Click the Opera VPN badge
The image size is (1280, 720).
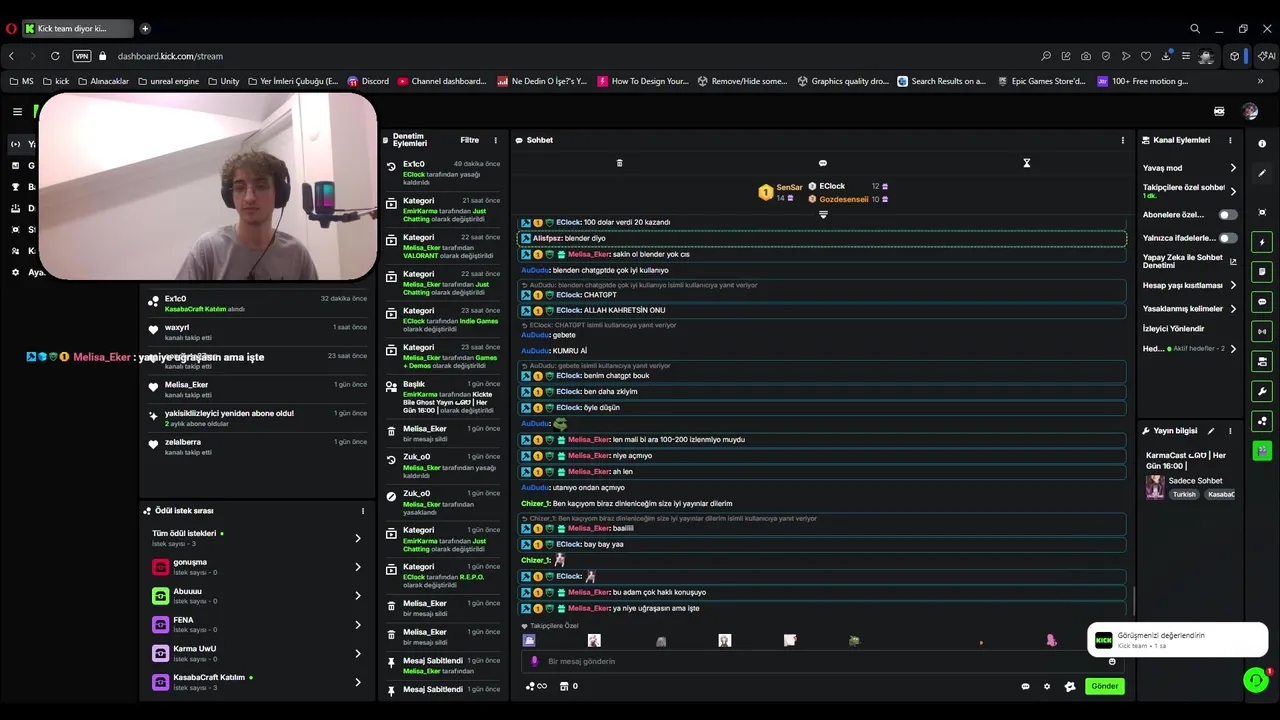82,56
